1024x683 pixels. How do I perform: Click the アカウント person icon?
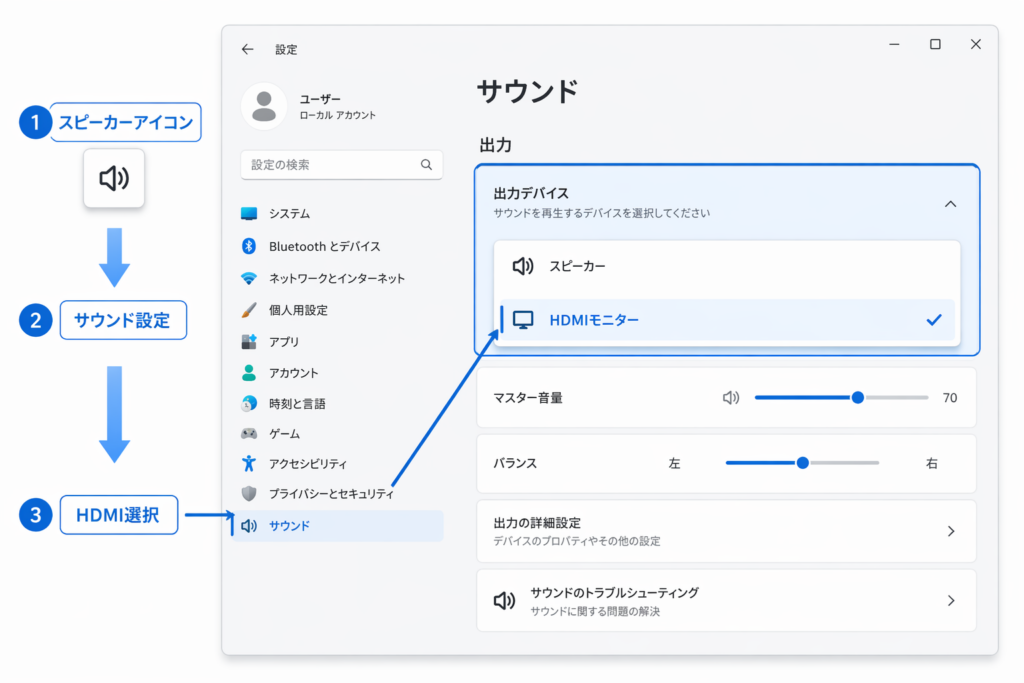point(249,373)
